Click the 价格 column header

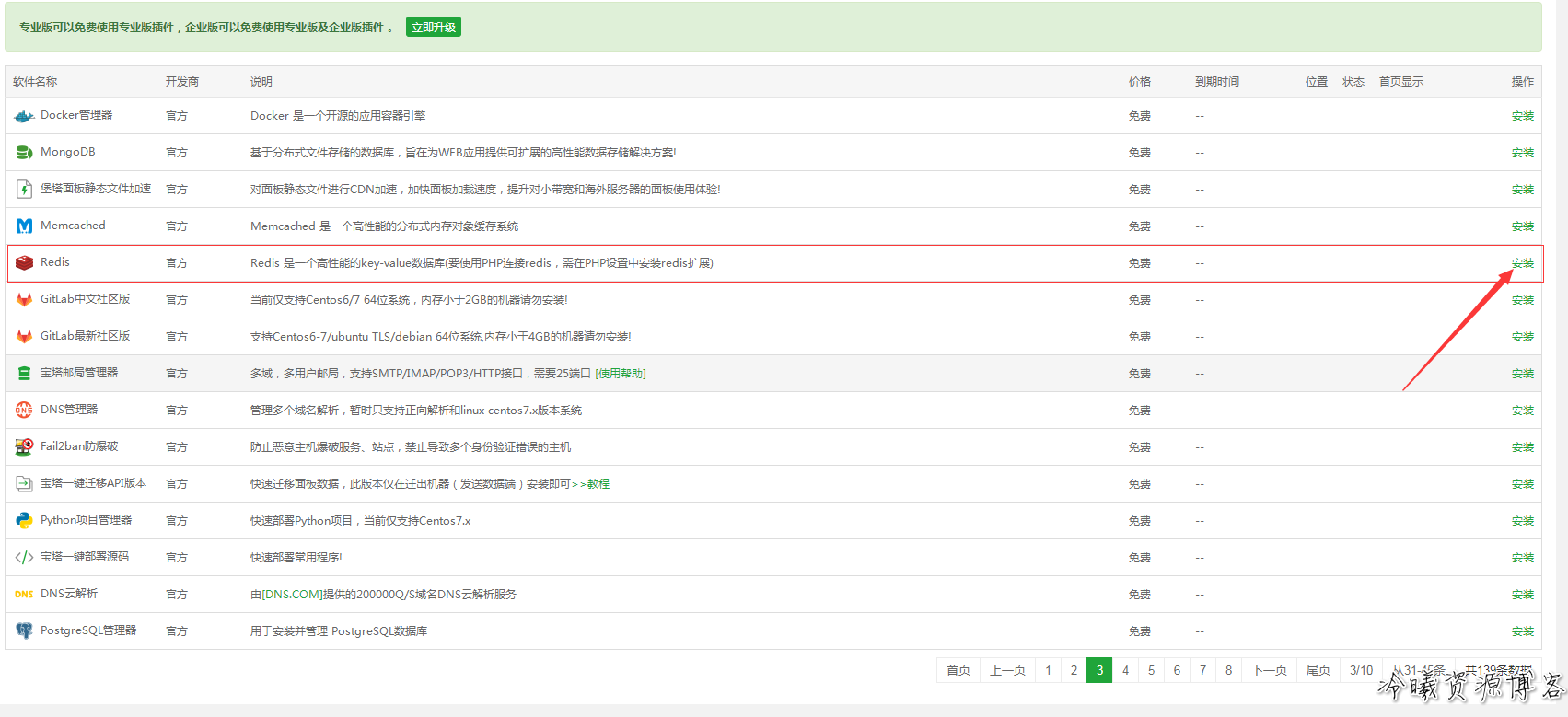pos(1140,82)
